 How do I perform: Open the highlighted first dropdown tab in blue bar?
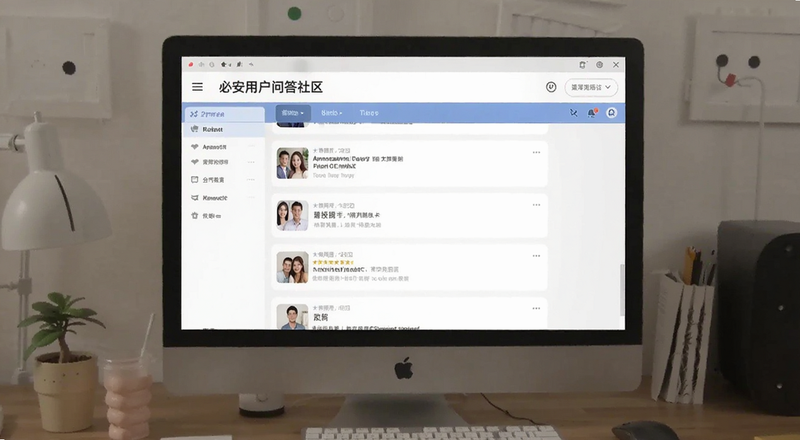tap(293, 113)
